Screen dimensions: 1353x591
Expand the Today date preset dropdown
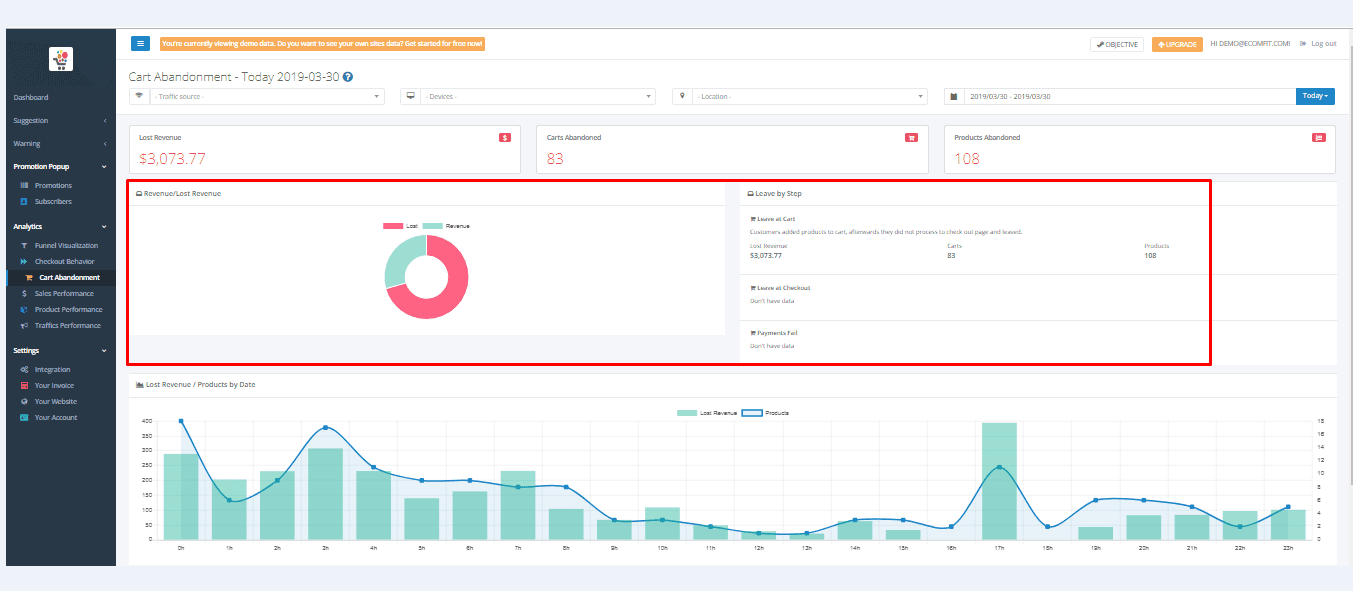(x=1315, y=96)
